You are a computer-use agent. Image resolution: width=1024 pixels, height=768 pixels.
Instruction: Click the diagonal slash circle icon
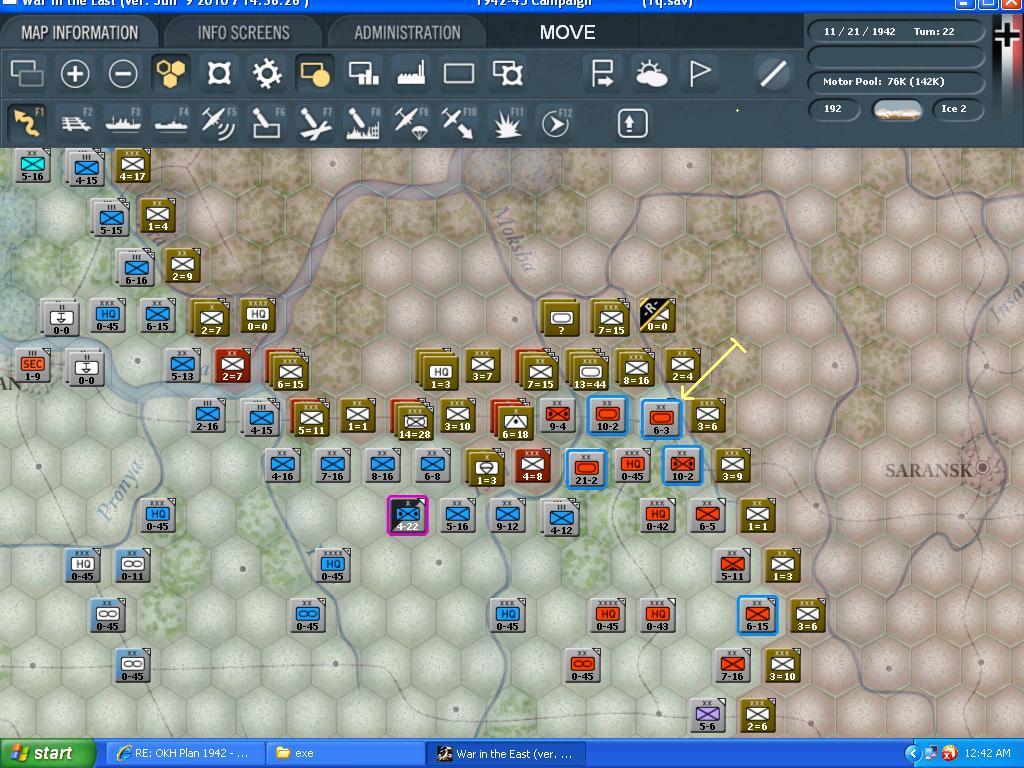pyautogui.click(x=773, y=73)
